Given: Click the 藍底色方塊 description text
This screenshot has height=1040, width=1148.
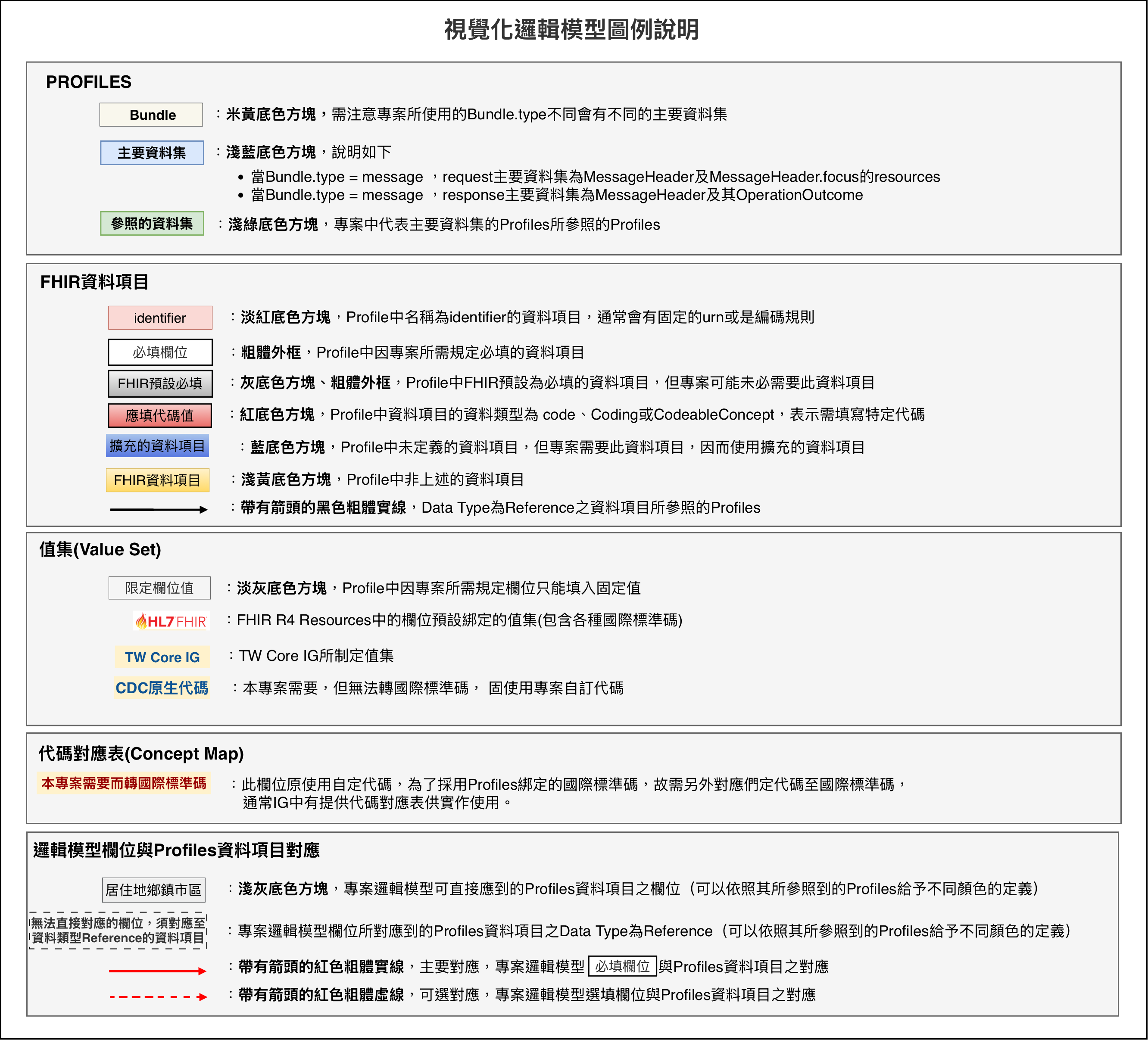Looking at the screenshot, I should [x=552, y=447].
